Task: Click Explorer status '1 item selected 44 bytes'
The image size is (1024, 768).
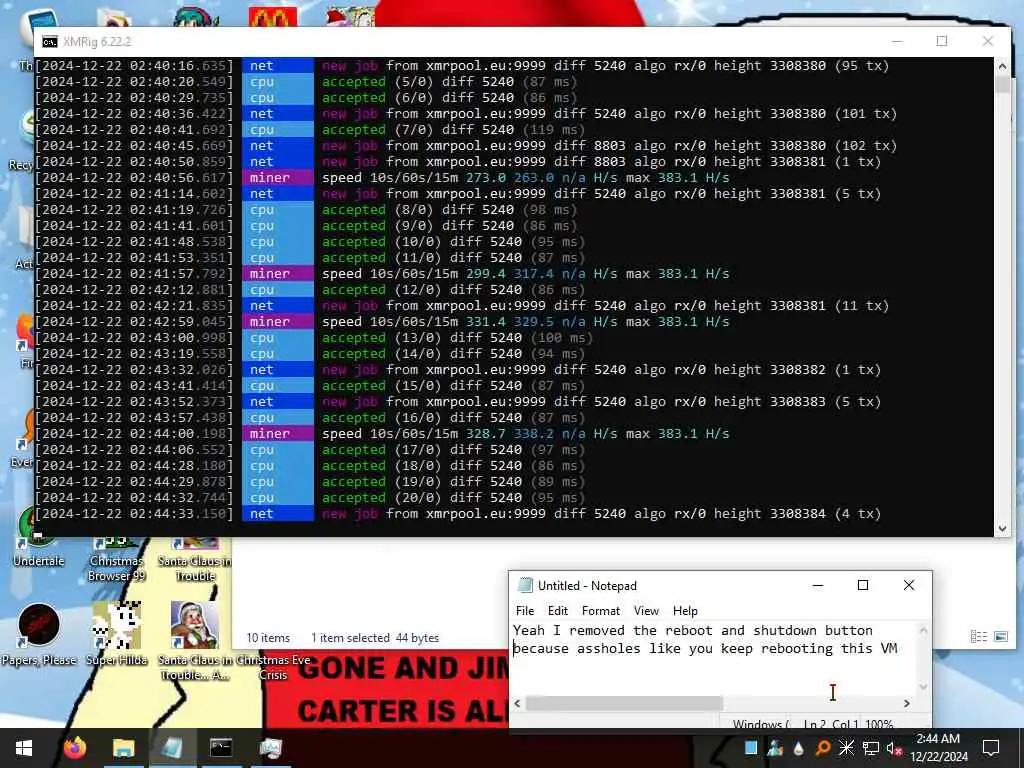Action: (x=375, y=637)
